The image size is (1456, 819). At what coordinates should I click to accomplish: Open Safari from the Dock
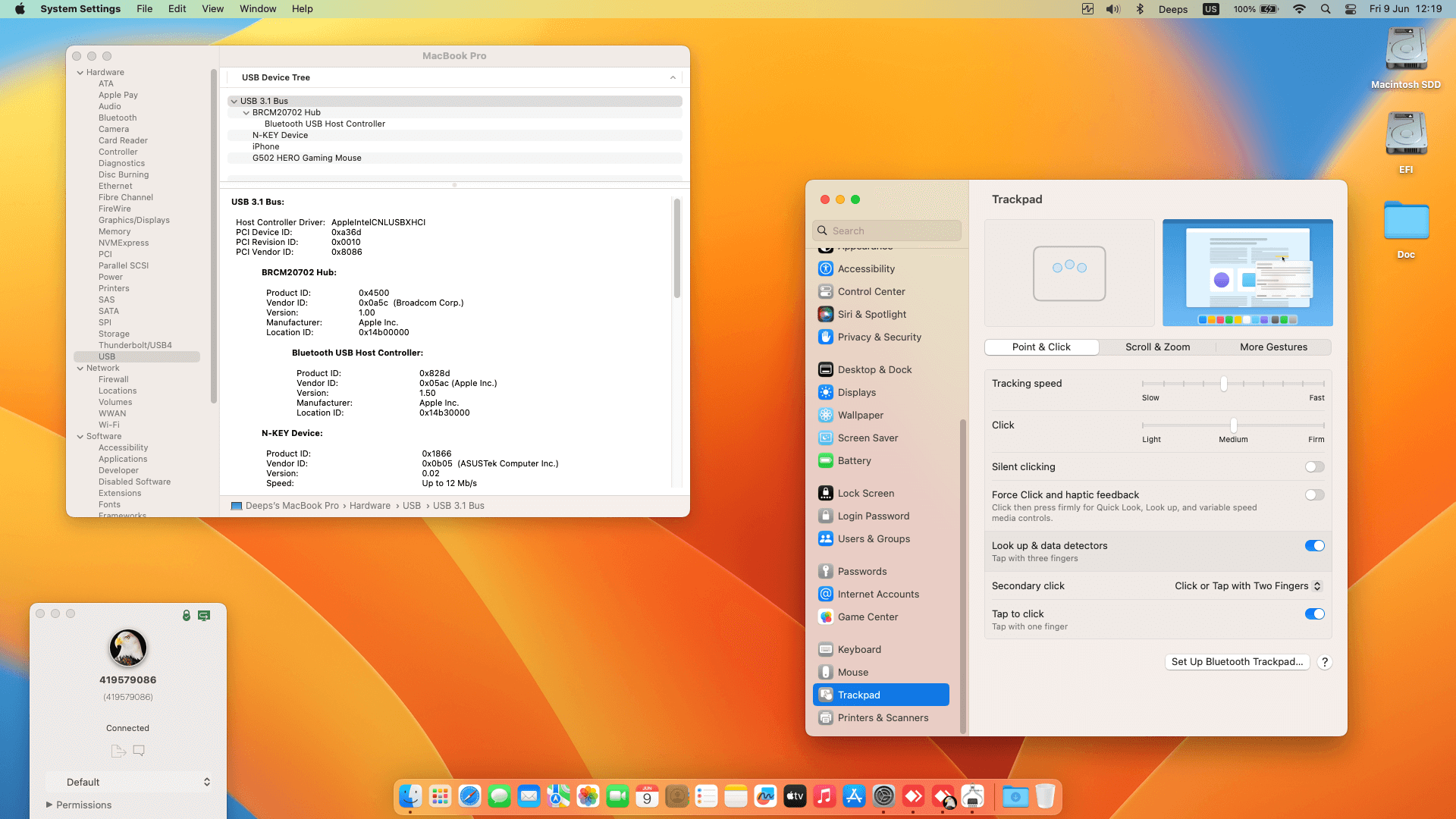point(469,796)
